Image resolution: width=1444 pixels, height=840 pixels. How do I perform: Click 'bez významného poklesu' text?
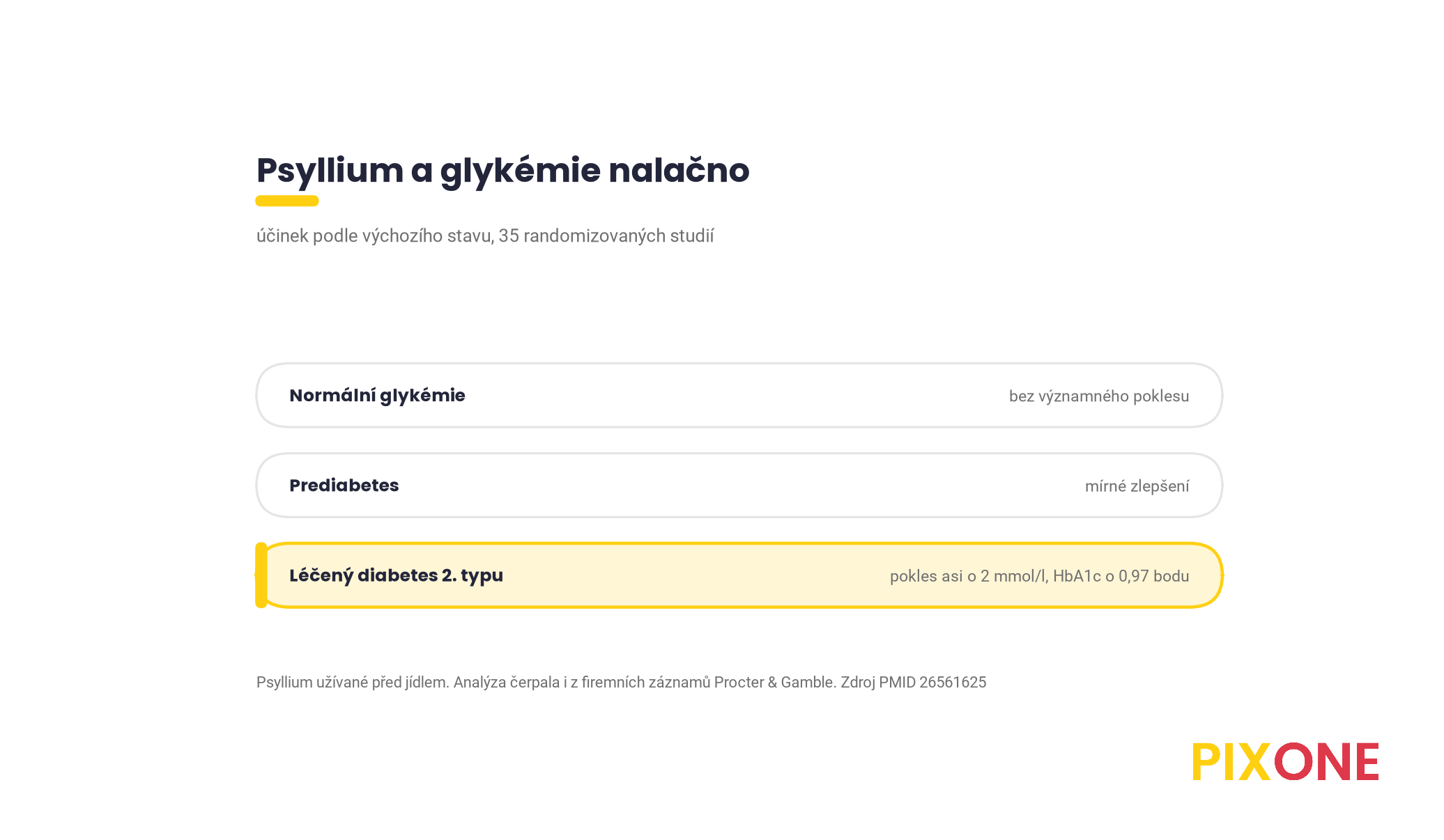(x=1099, y=396)
